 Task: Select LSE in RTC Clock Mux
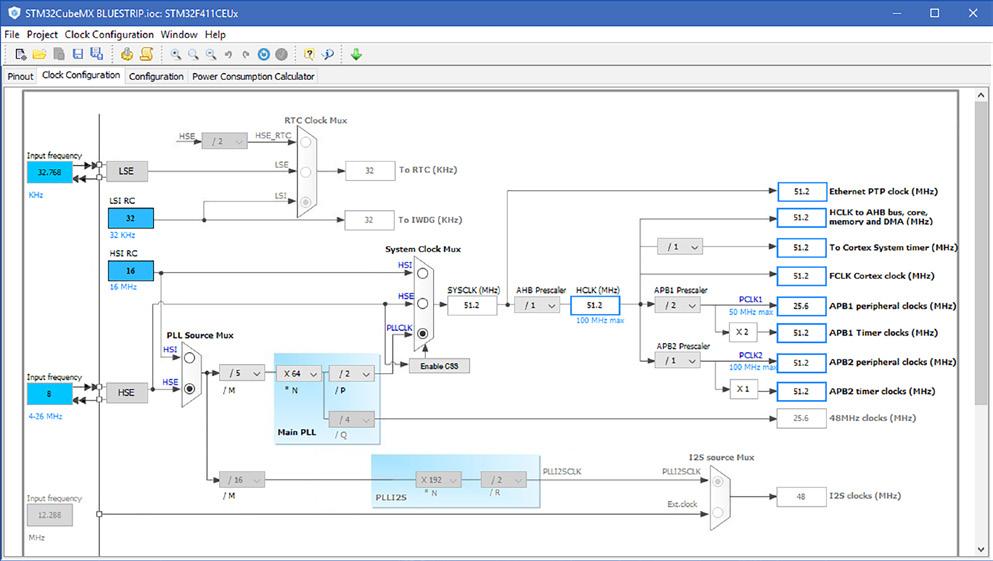306,172
